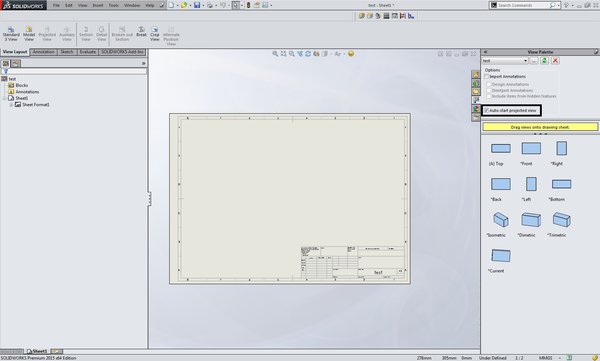Open the Appearances tab in task pane
Image resolution: width=600 pixels, height=361 pixels.
(x=476, y=108)
